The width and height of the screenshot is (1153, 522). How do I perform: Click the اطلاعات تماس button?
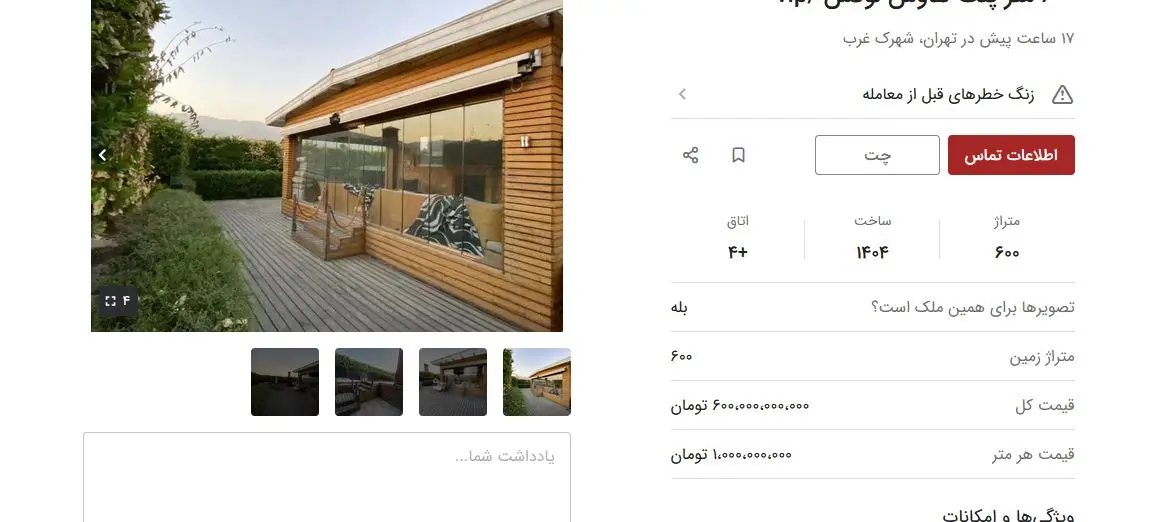point(1011,155)
